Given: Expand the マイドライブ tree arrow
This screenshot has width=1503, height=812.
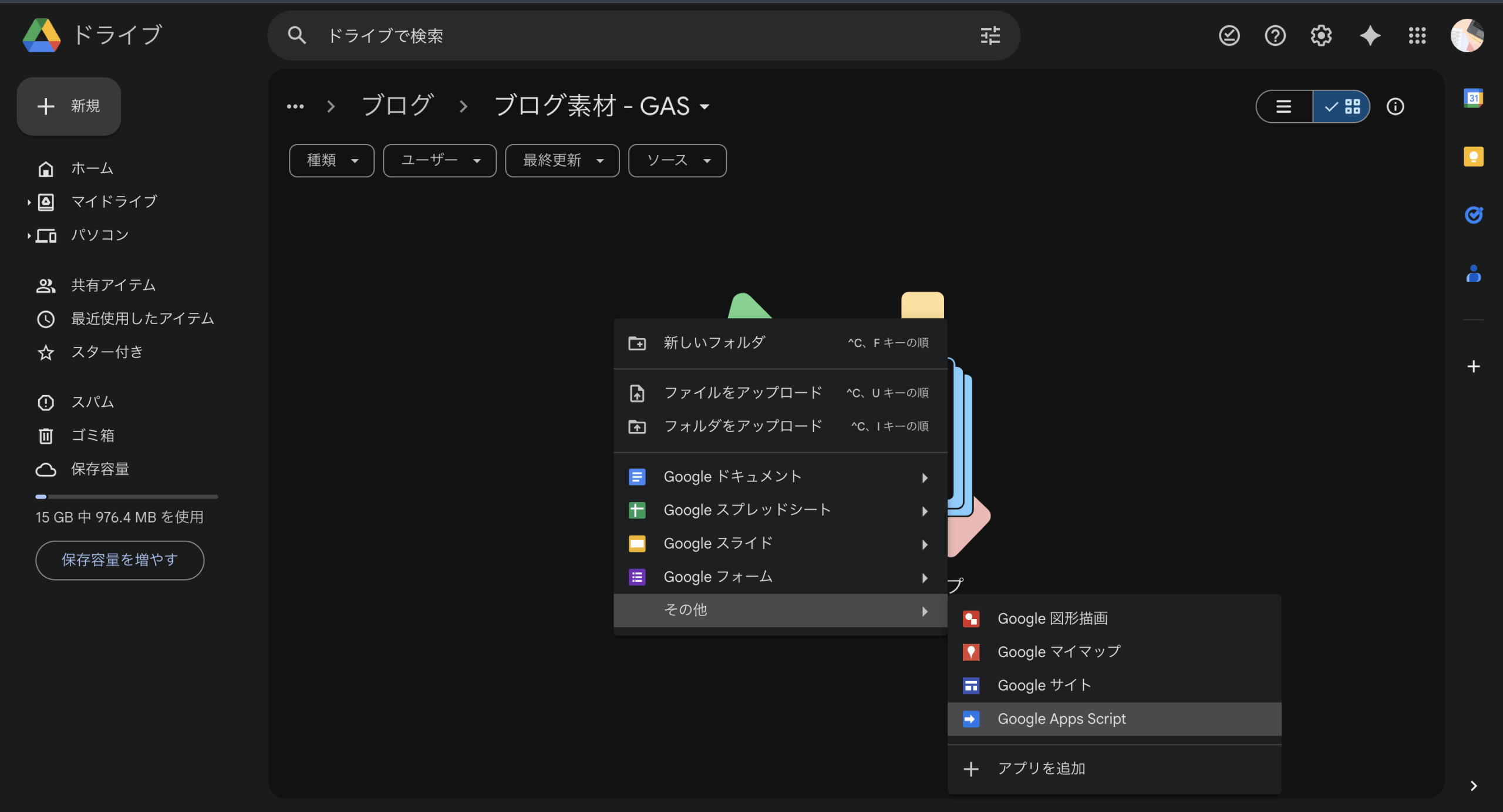Looking at the screenshot, I should [29, 203].
